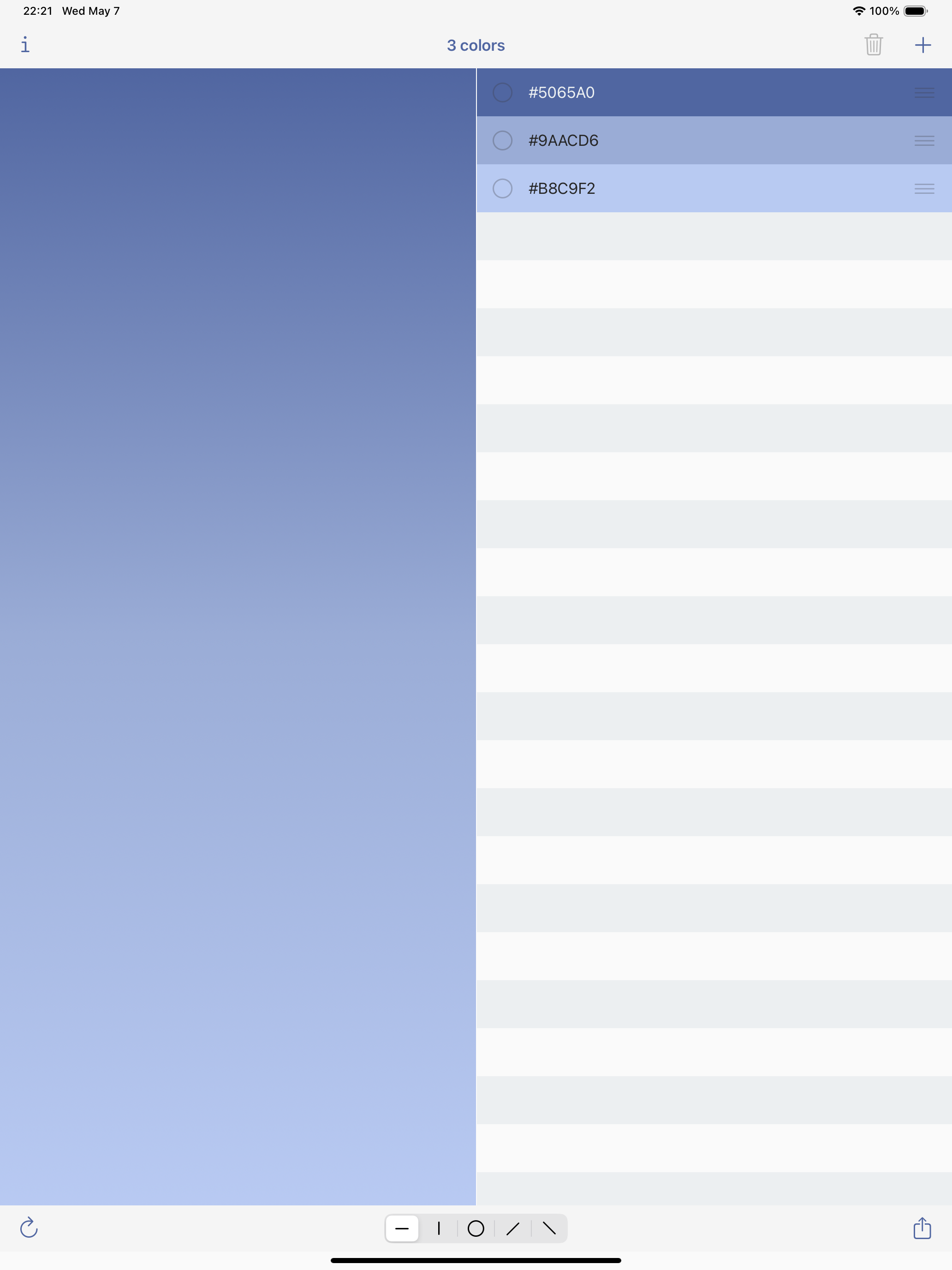952x1270 pixels.
Task: Select horizontal line gradient direction
Action: (x=402, y=1228)
